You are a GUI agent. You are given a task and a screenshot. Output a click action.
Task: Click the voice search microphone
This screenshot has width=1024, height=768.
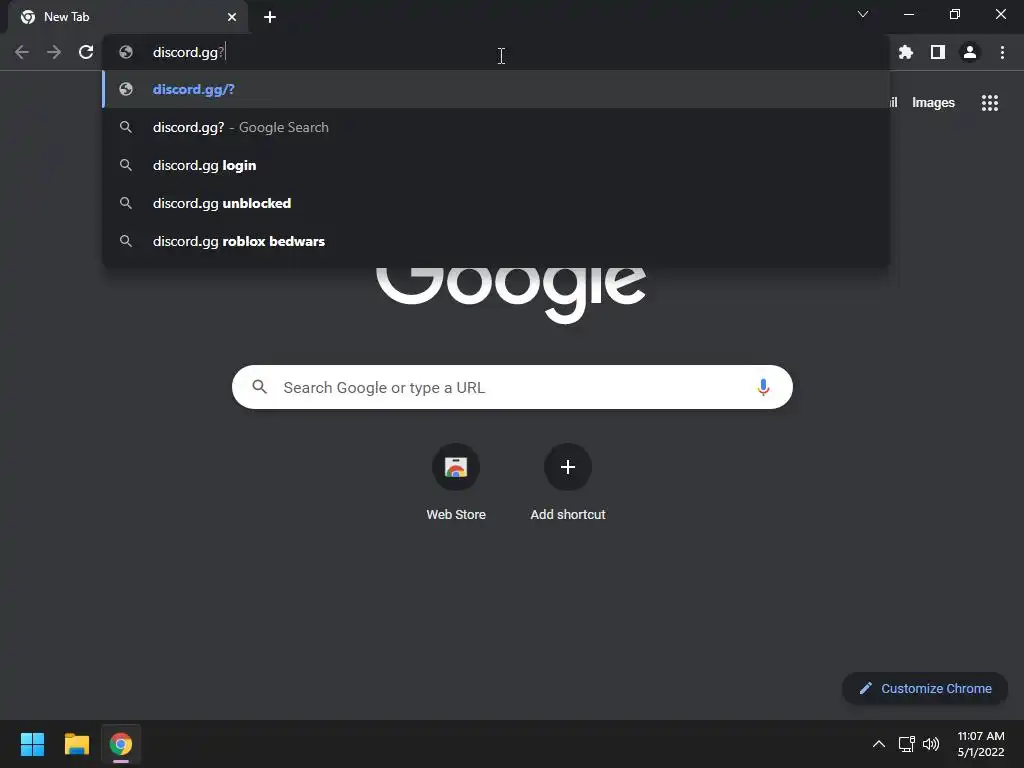coord(762,387)
